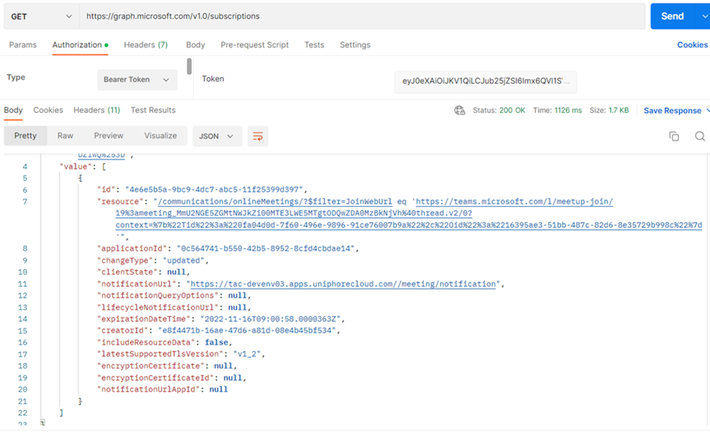Image resolution: width=710 pixels, height=434 pixels.
Task: Click the "lifecycleNotificationUrl" key
Action: coord(158,307)
